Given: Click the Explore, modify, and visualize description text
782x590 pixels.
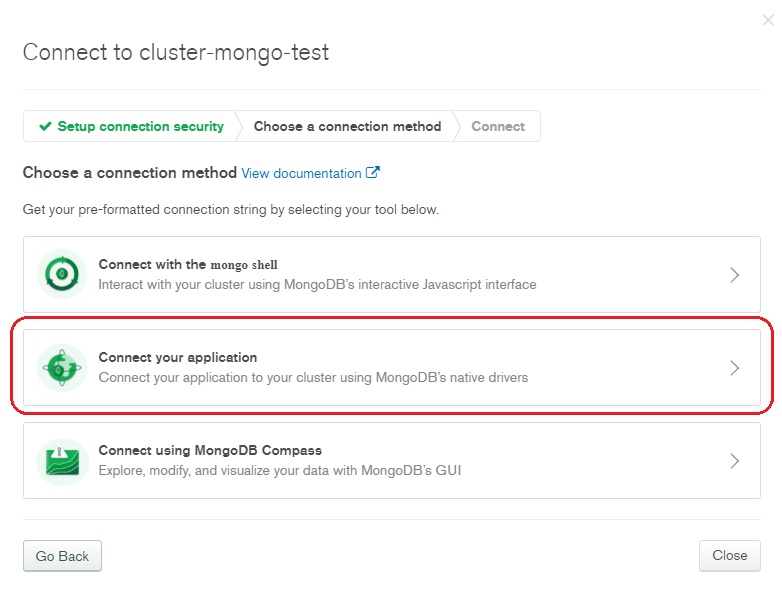Looking at the screenshot, I should click(280, 470).
